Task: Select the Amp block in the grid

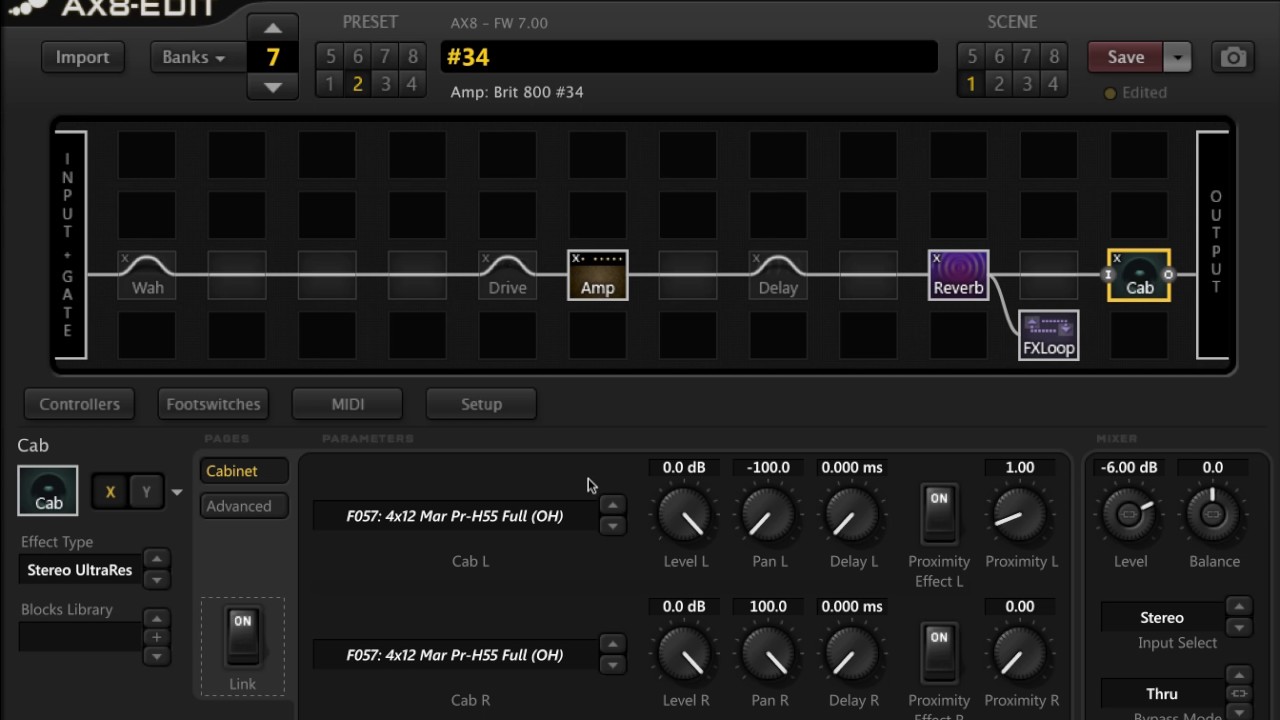Action: [x=598, y=275]
